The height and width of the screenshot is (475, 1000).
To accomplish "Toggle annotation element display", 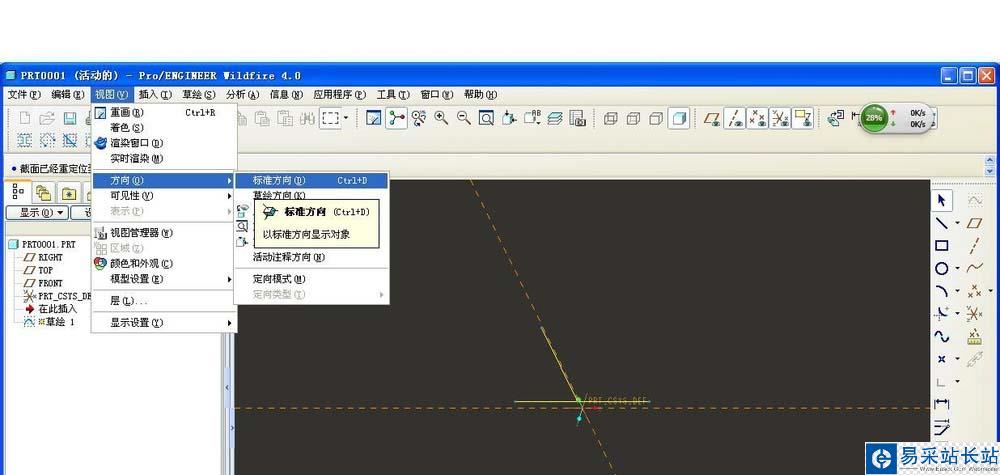I will (x=802, y=119).
